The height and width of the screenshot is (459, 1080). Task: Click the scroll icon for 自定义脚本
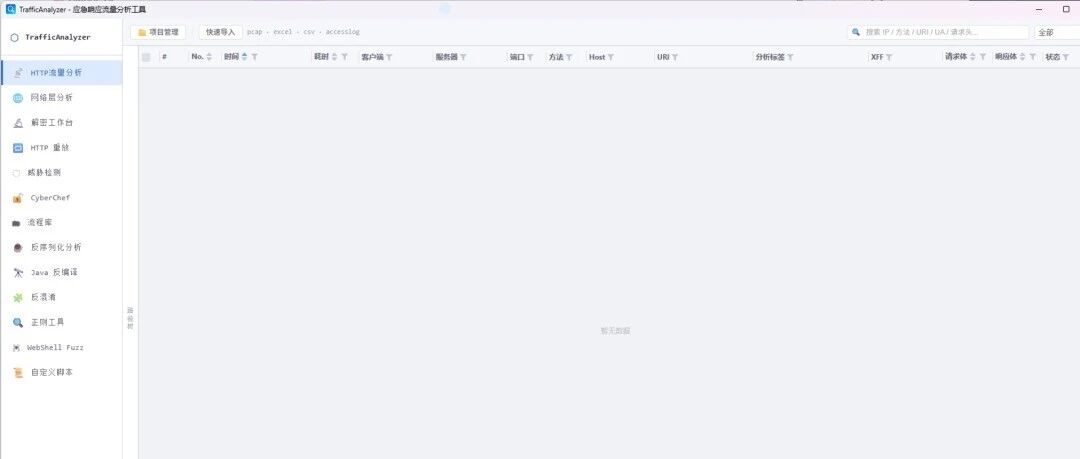pyautogui.click(x=18, y=372)
